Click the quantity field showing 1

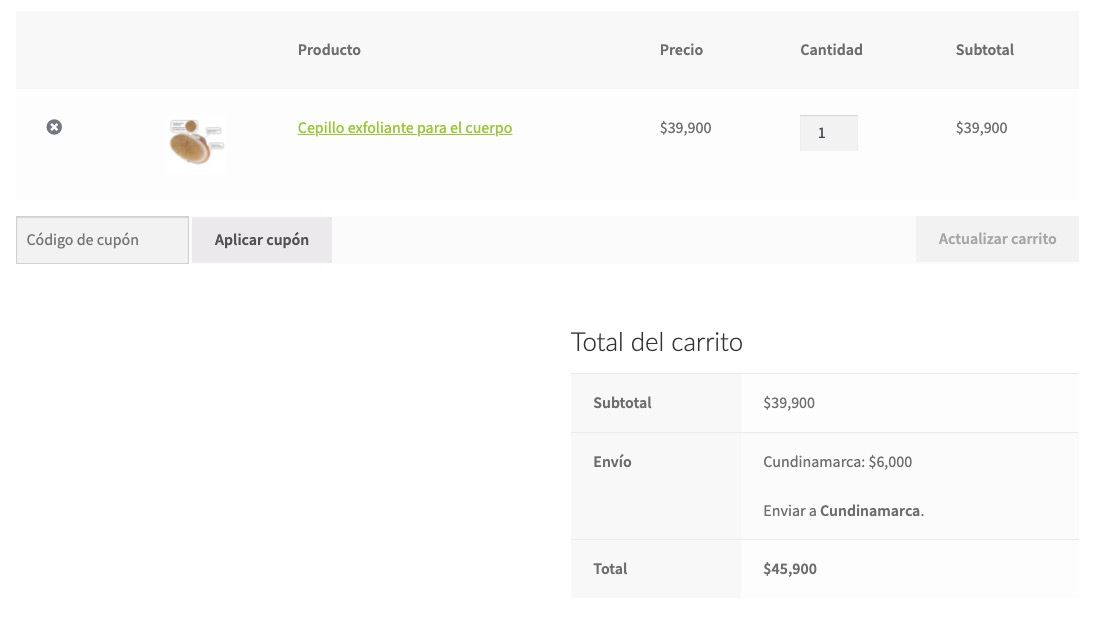[828, 133]
